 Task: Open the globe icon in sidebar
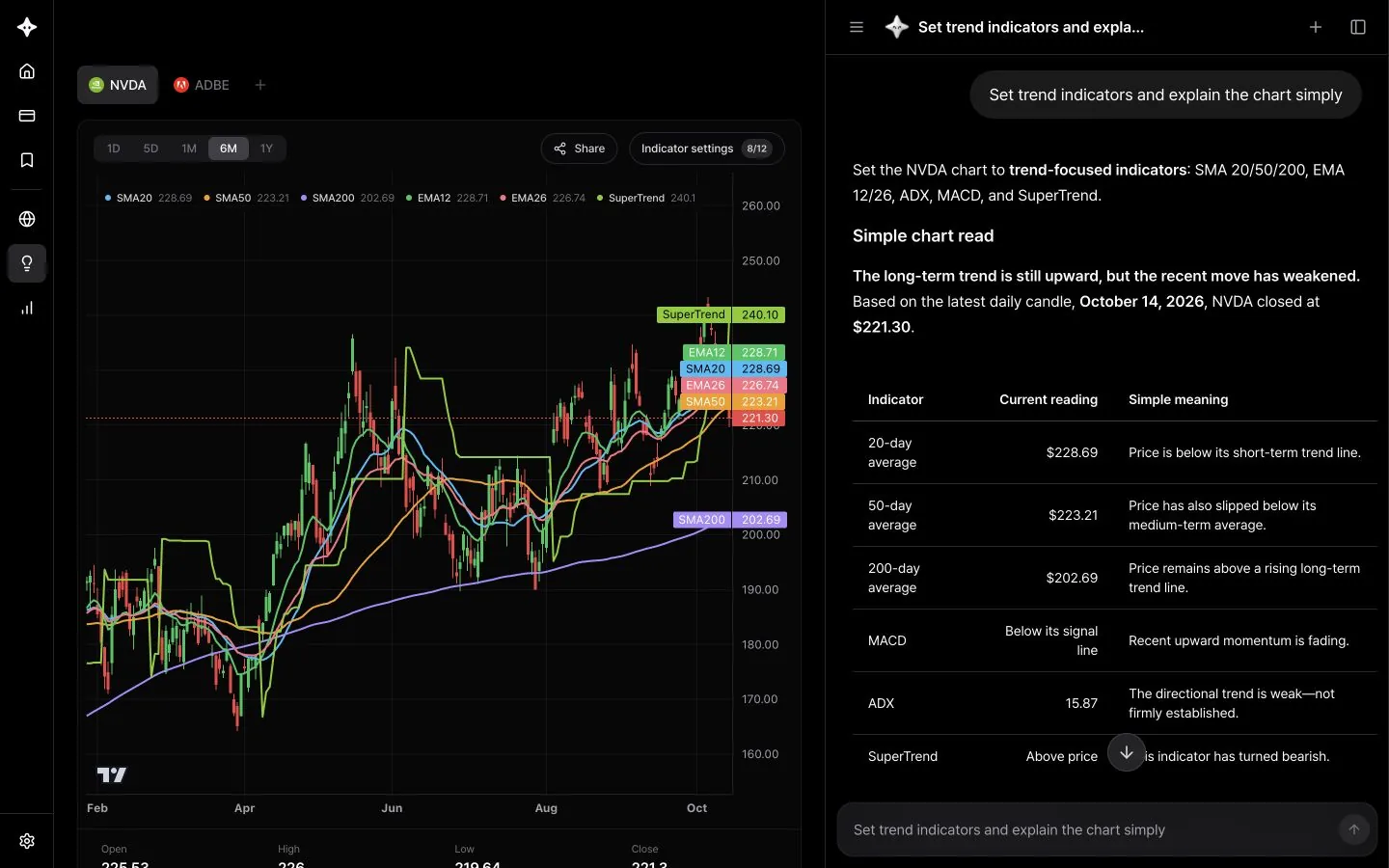(27, 219)
